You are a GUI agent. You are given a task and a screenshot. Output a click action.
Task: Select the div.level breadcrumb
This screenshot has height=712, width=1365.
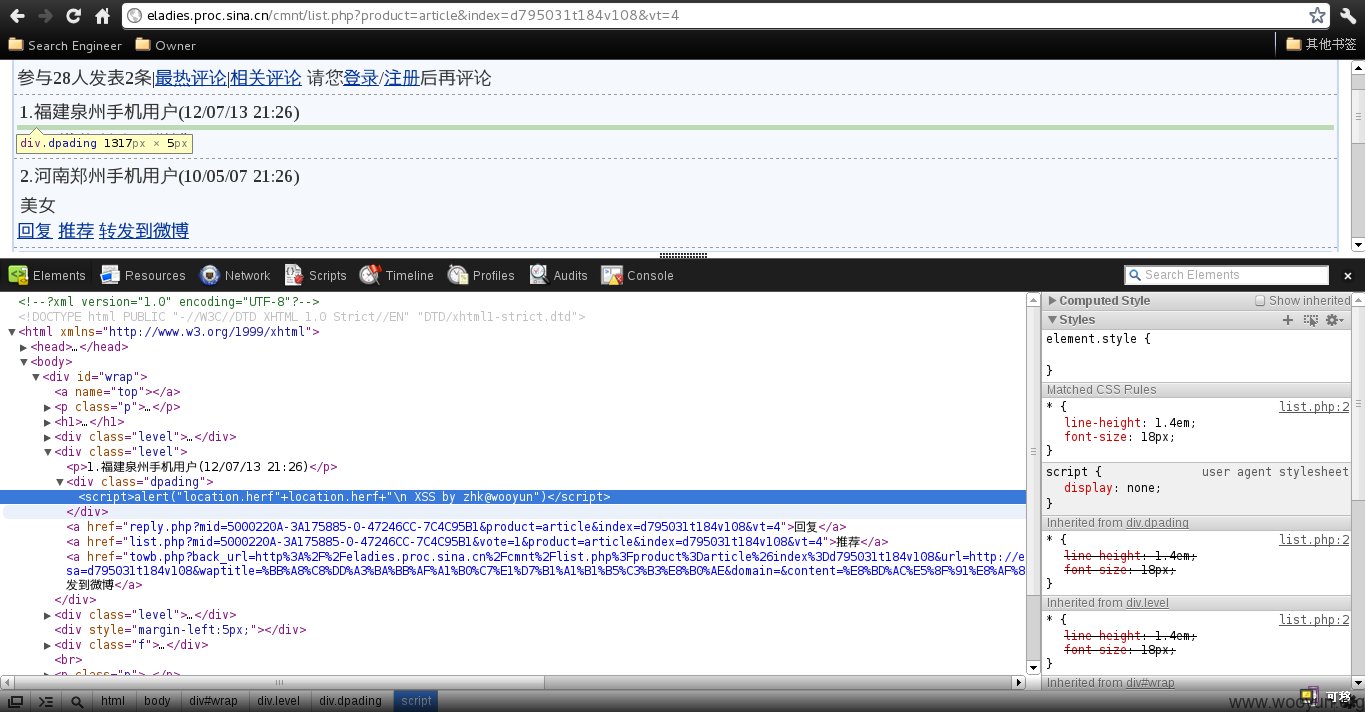(x=279, y=701)
